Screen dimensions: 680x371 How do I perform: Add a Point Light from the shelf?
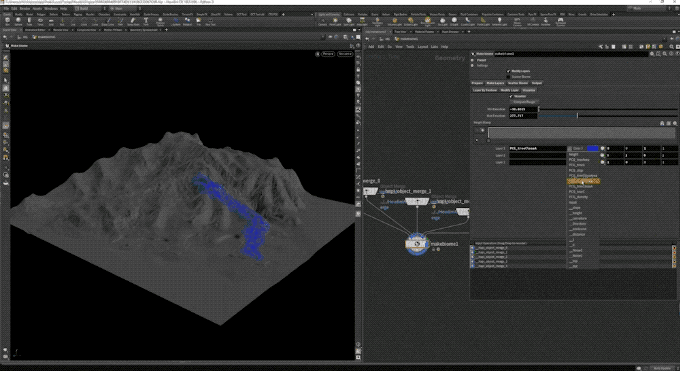(335, 21)
